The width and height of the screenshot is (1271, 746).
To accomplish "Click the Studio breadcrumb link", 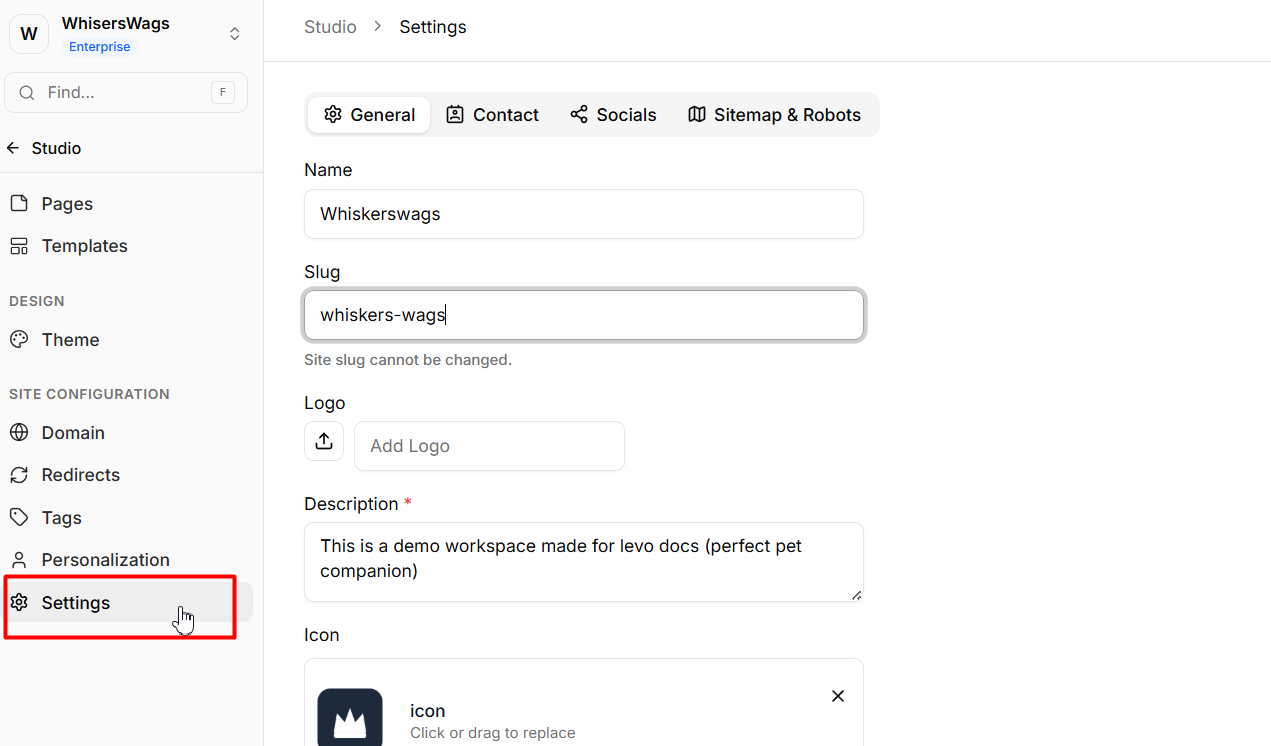I will pos(330,27).
